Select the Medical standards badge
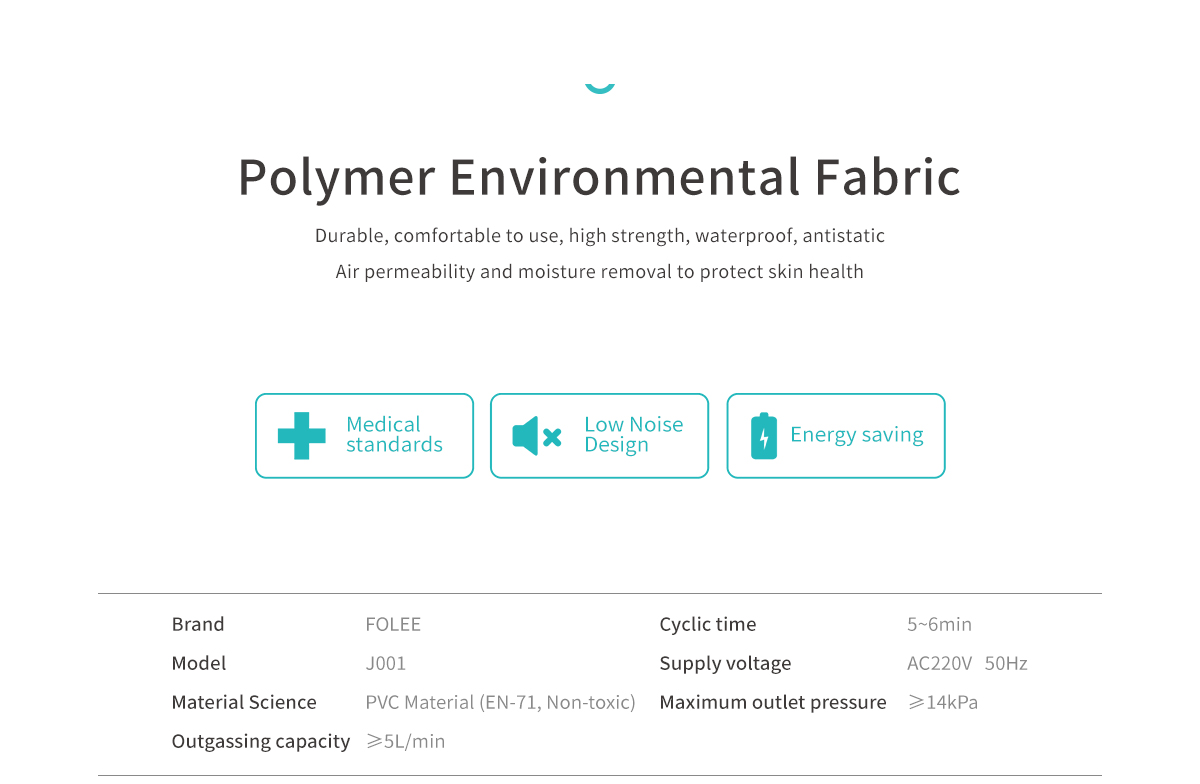Viewport: 1200px width, 784px height. tap(364, 436)
